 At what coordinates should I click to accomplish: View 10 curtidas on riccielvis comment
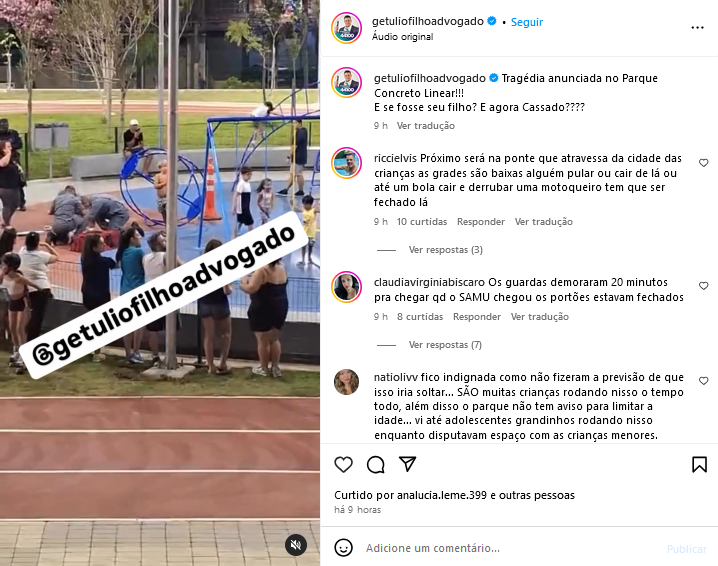tap(422, 222)
